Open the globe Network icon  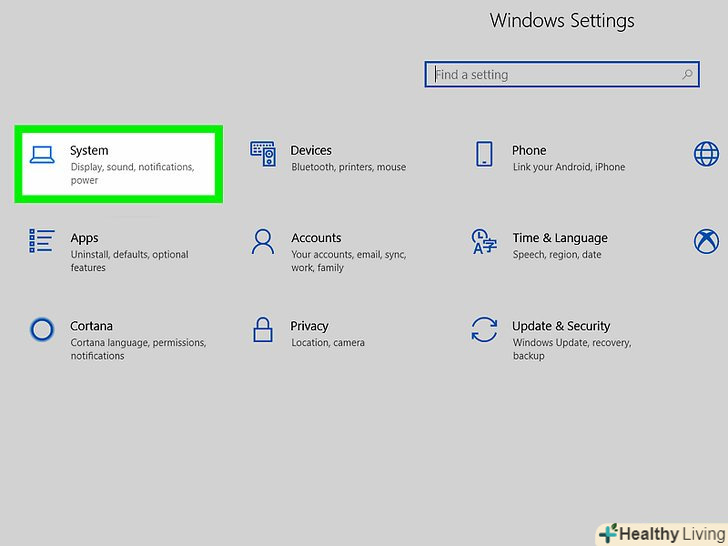[706, 154]
